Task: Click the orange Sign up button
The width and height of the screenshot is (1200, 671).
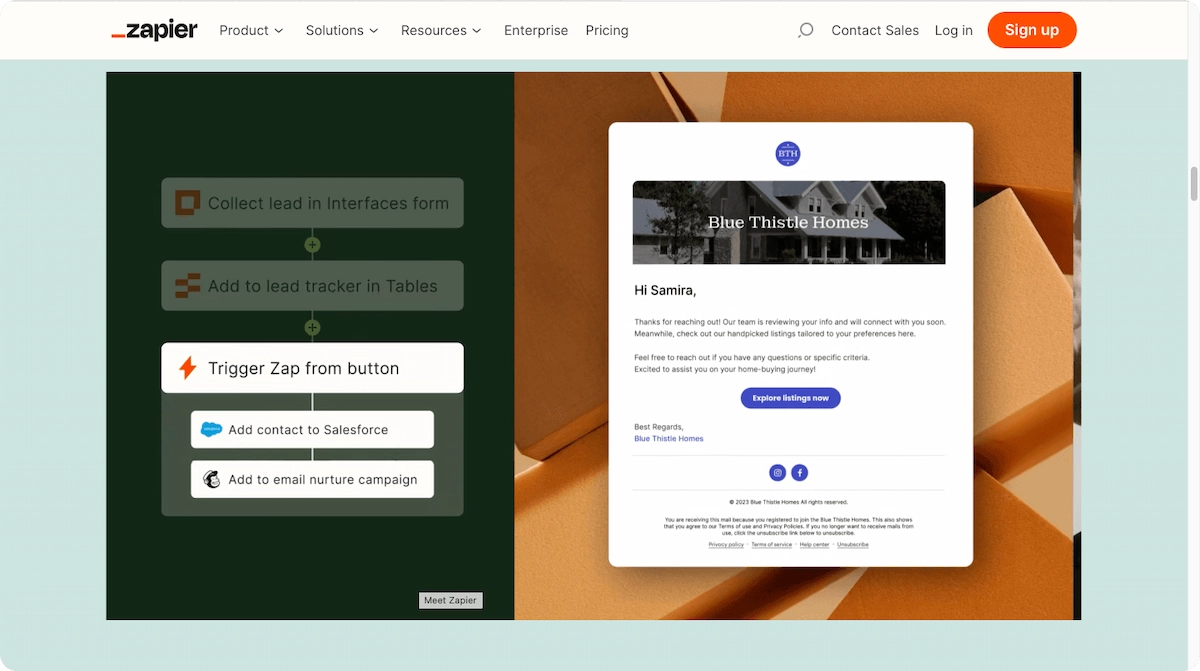Action: [x=1032, y=30]
